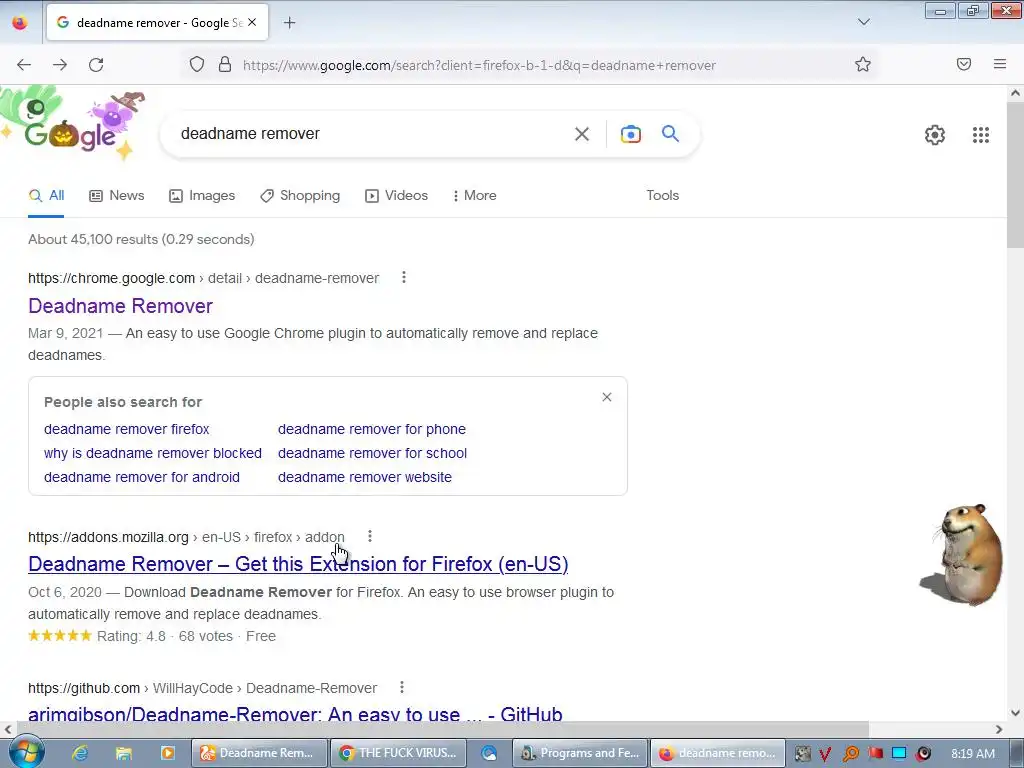Click the red flag tray icon
1024x768 pixels.
coord(875,753)
